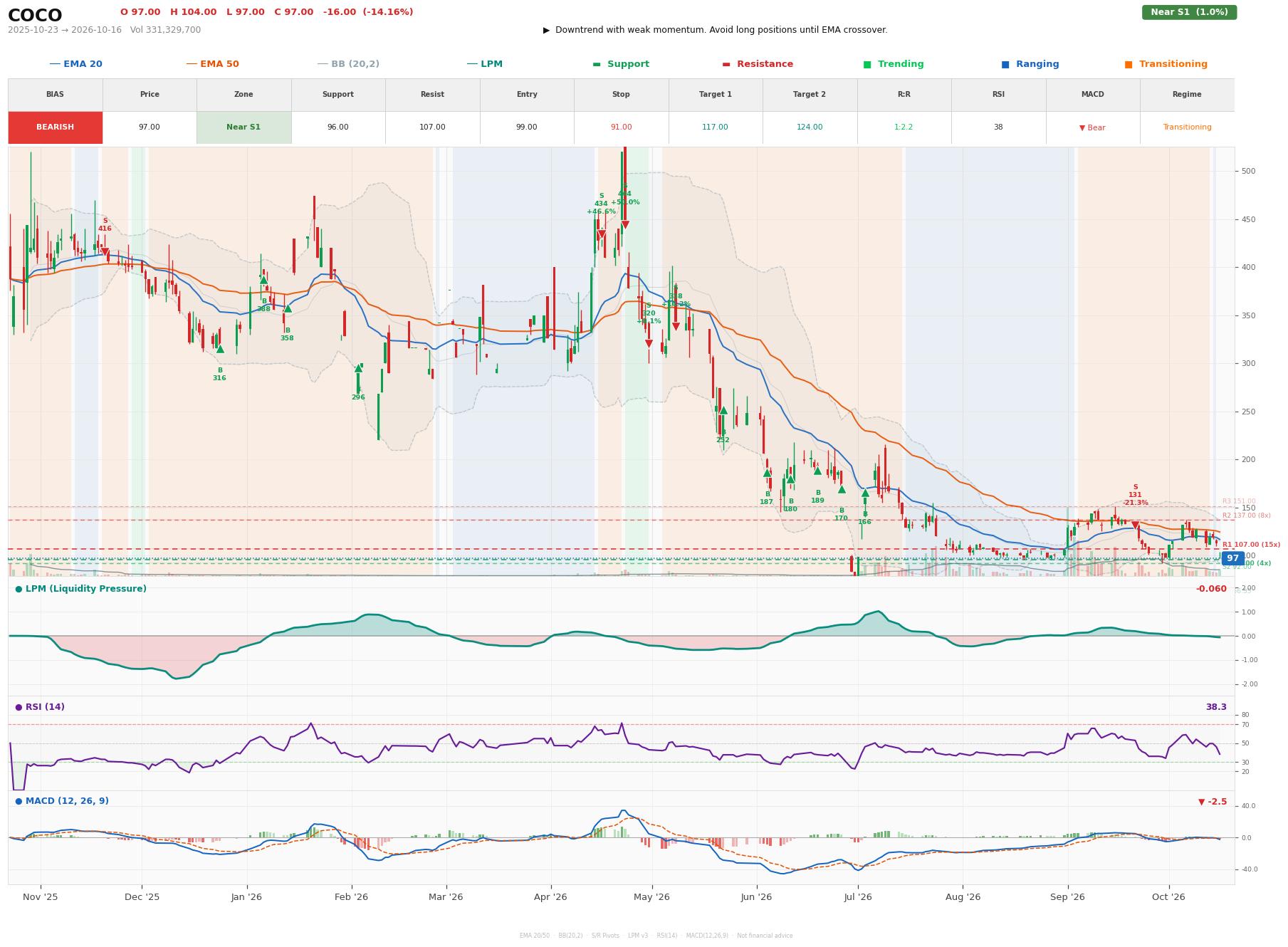Image resolution: width=1288 pixels, height=947 pixels.
Task: Click the RSI (14) panel title
Action: click(x=40, y=707)
